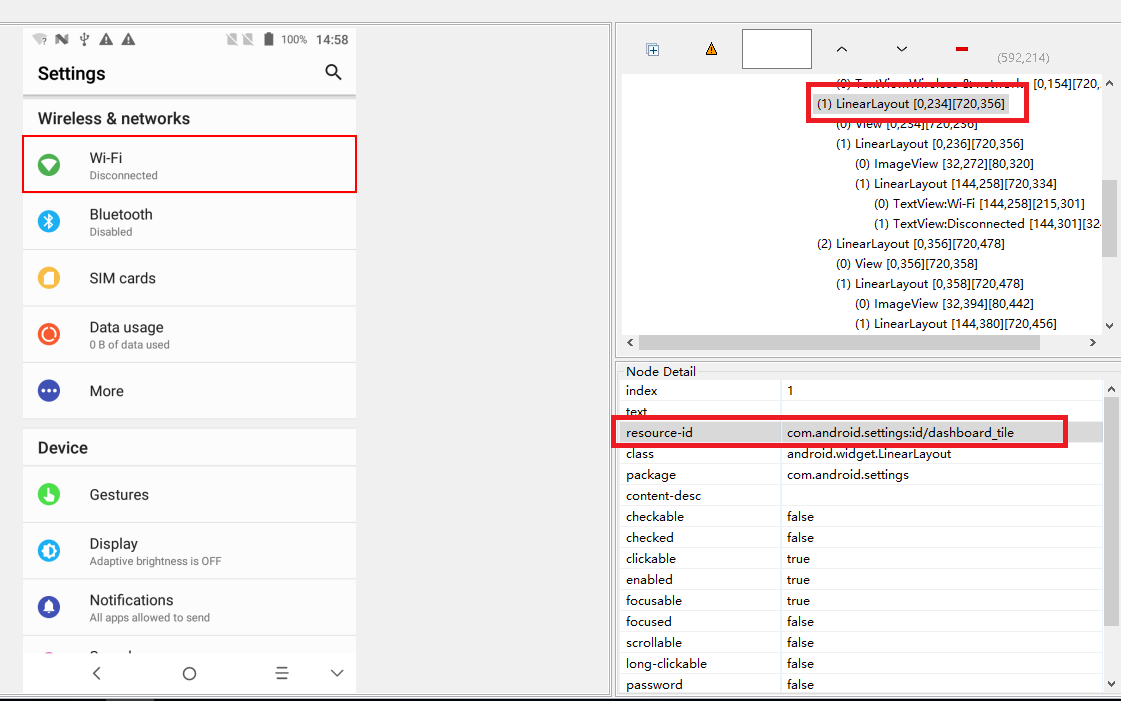Image resolution: width=1121 pixels, height=701 pixels.
Task: Click the chevron arrow in the navigation bar
Action: coord(336,673)
